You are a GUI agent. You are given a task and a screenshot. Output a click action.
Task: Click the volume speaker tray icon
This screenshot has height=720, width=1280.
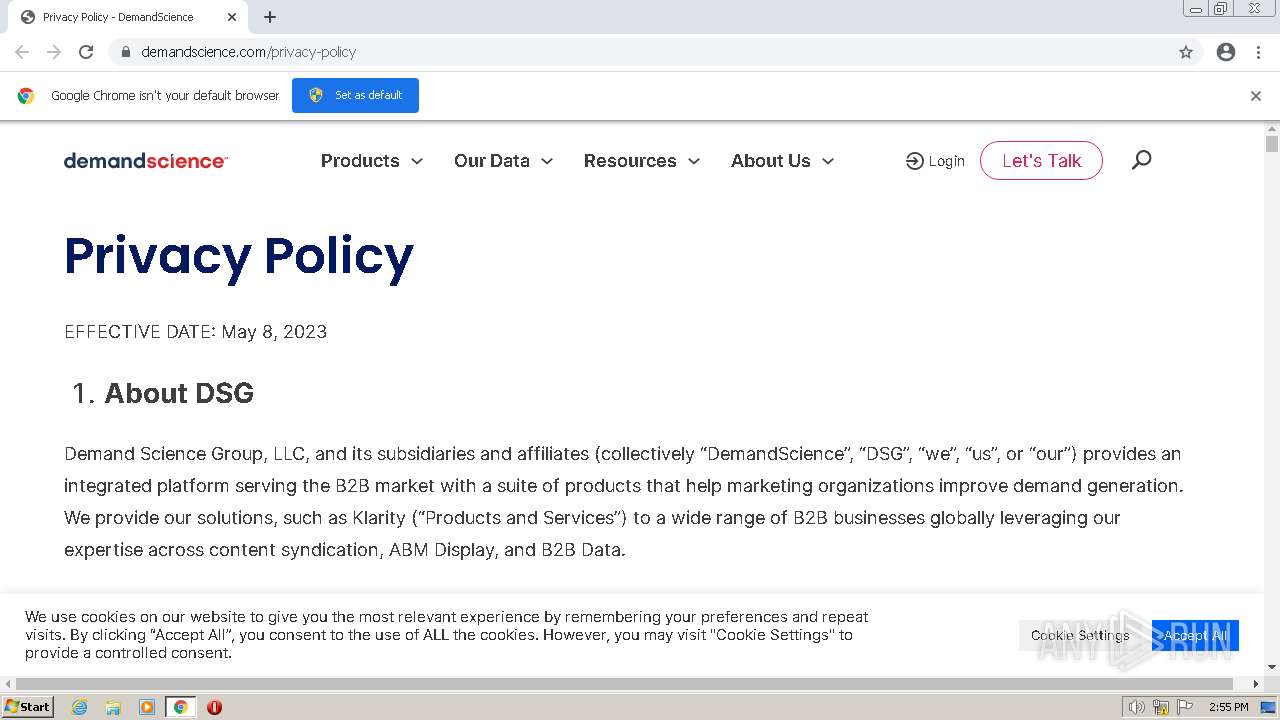click(1137, 707)
